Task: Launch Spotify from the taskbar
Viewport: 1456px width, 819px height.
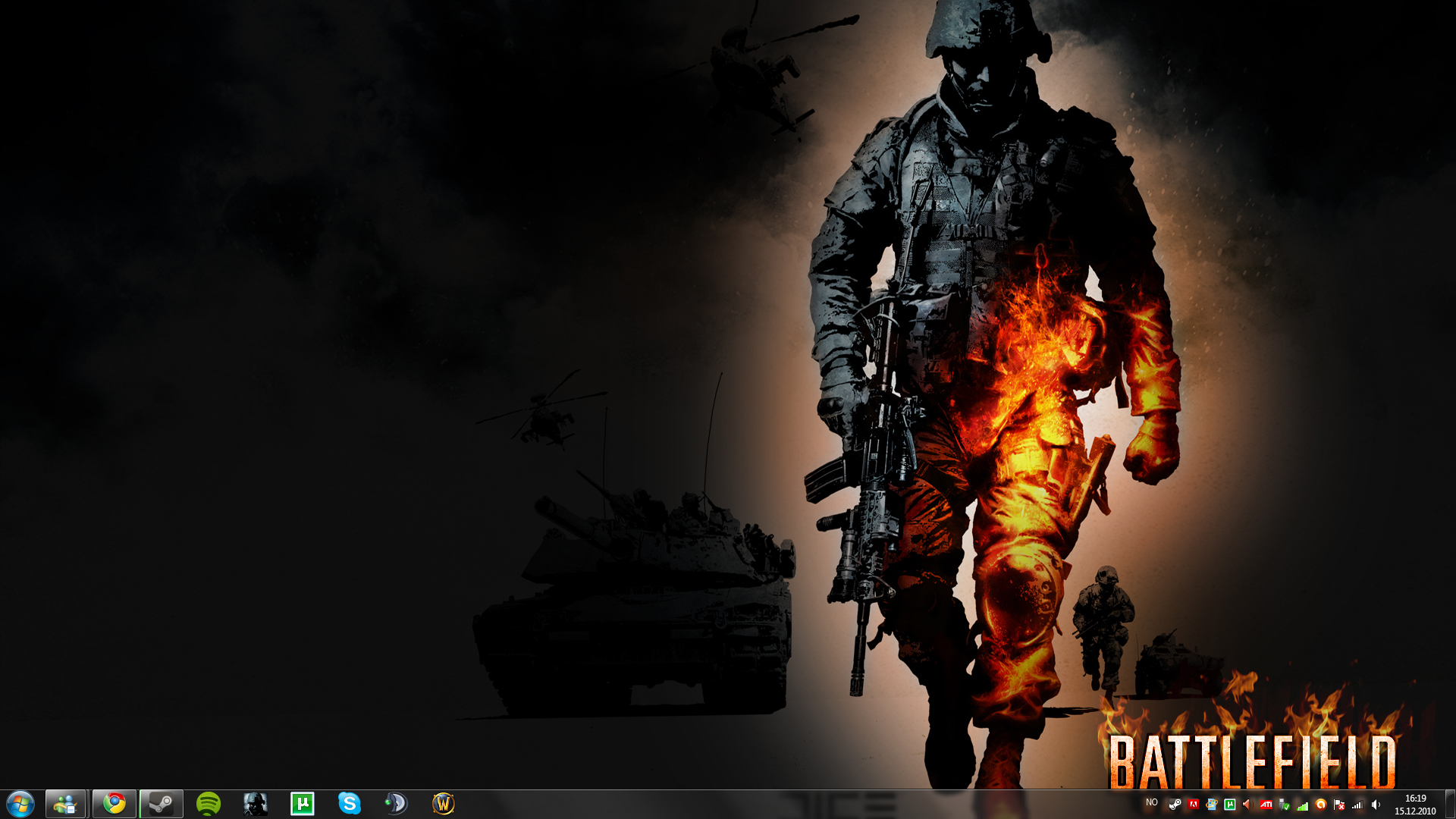Action: 209,804
